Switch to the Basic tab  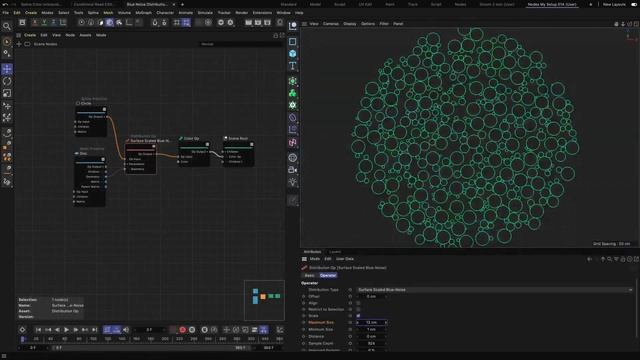pos(310,276)
